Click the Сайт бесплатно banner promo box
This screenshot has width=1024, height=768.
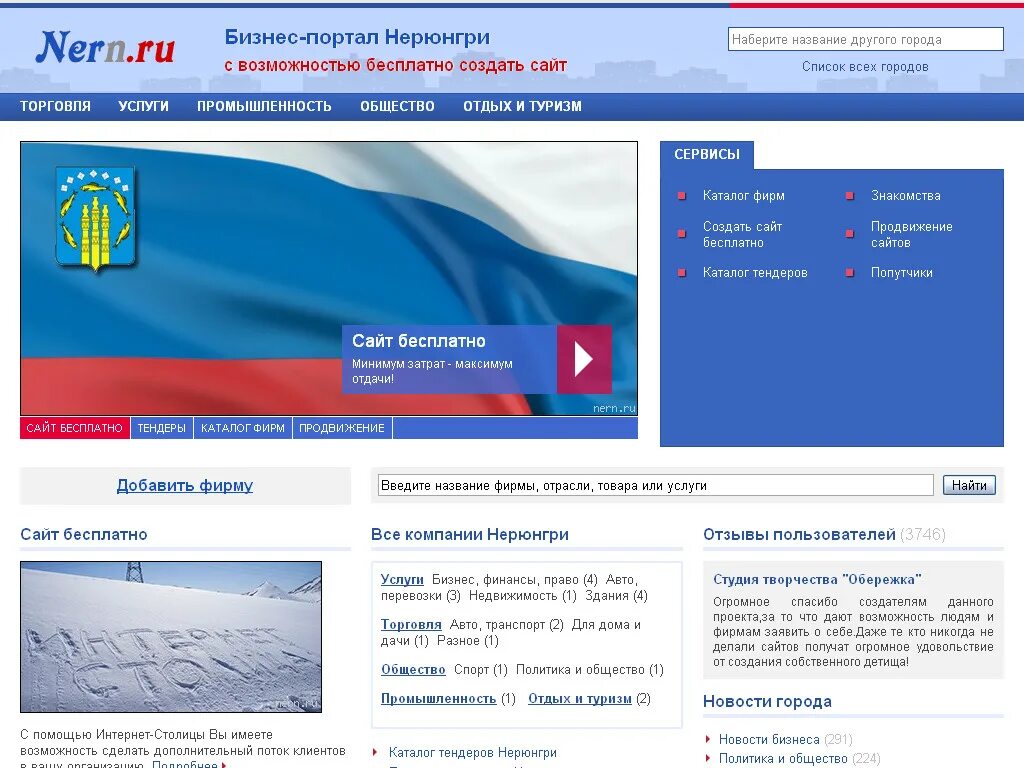tap(477, 359)
